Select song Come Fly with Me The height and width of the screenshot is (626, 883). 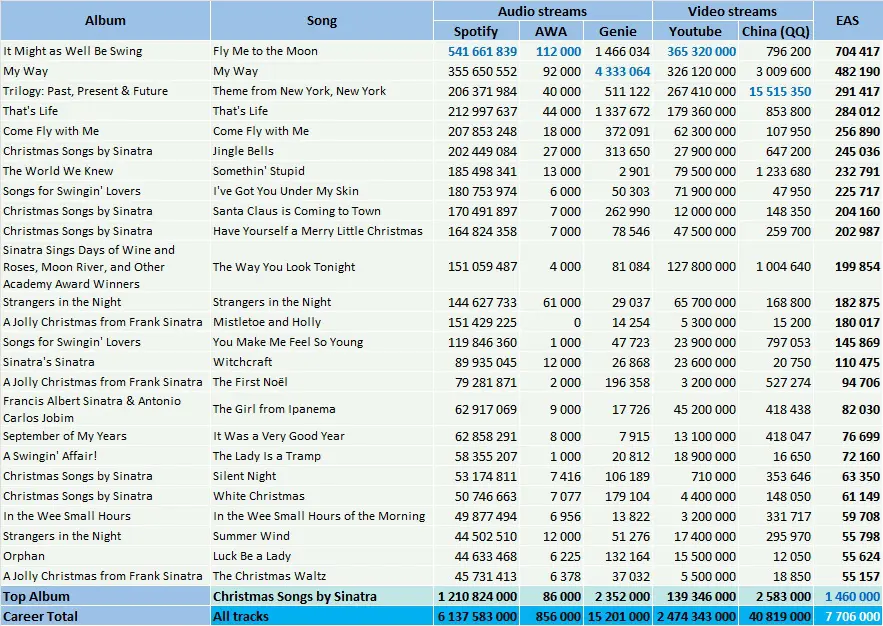[261, 131]
